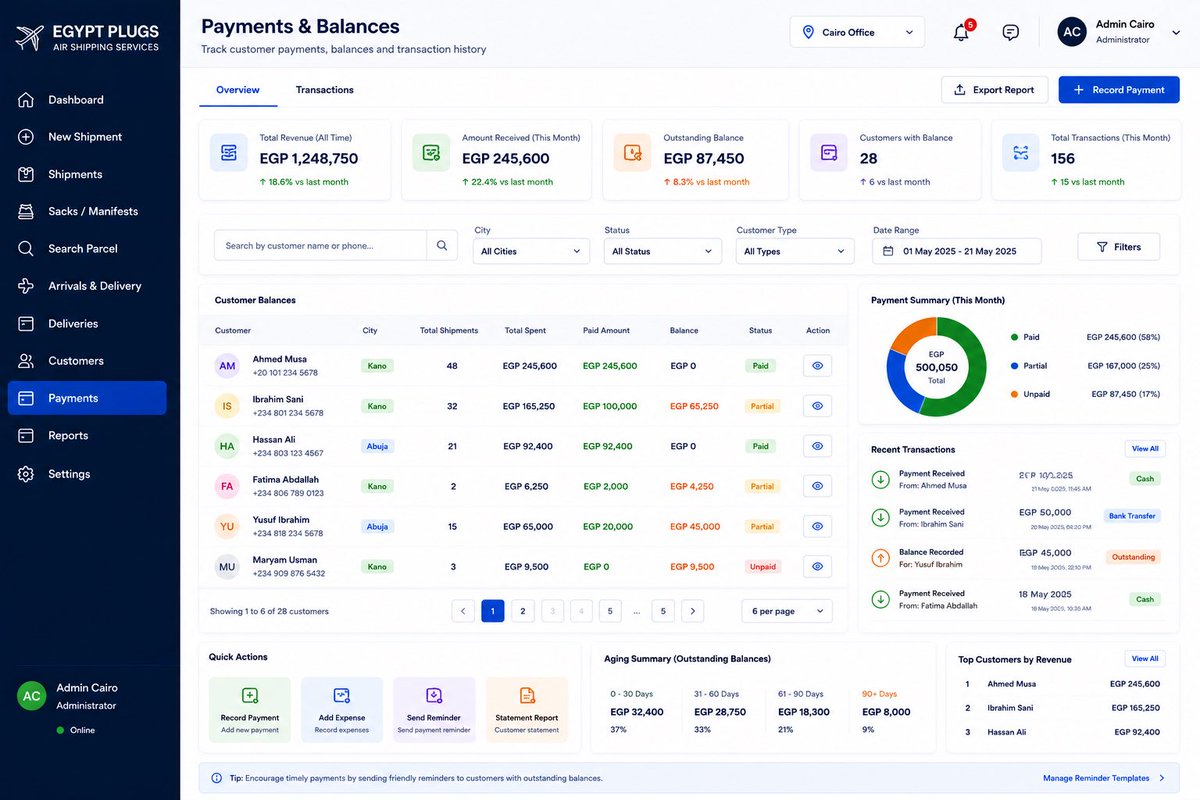The width and height of the screenshot is (1200, 800).
Task: Select Payments in the sidebar
Action: pos(87,398)
